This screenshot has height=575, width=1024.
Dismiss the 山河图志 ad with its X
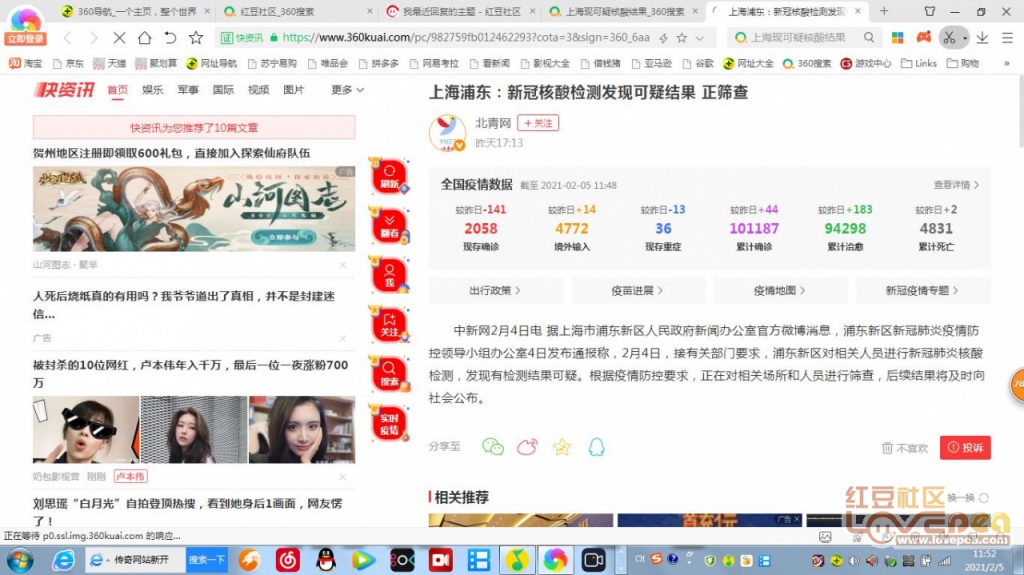coord(343,265)
